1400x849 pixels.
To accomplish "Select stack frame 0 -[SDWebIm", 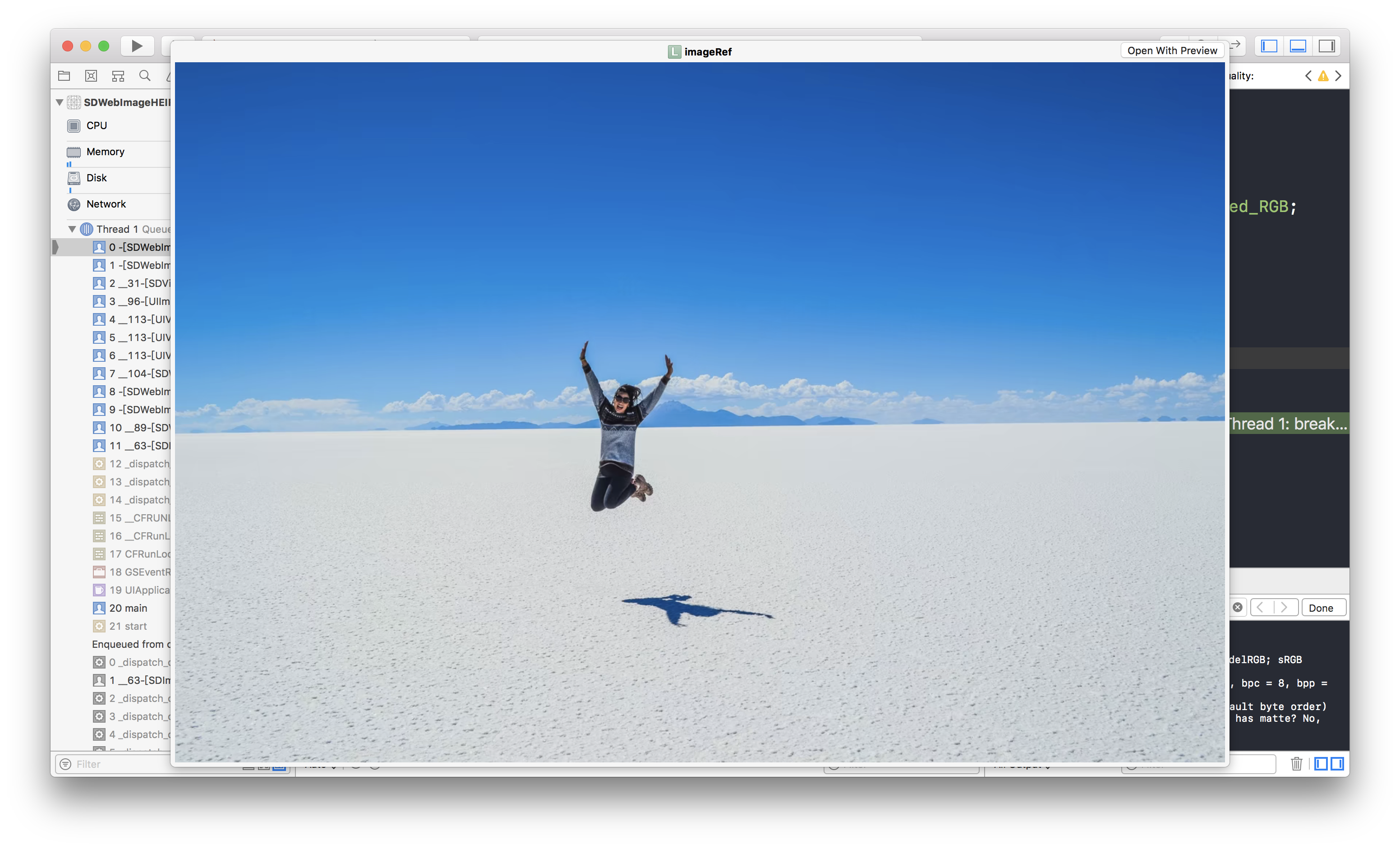I will click(x=111, y=247).
